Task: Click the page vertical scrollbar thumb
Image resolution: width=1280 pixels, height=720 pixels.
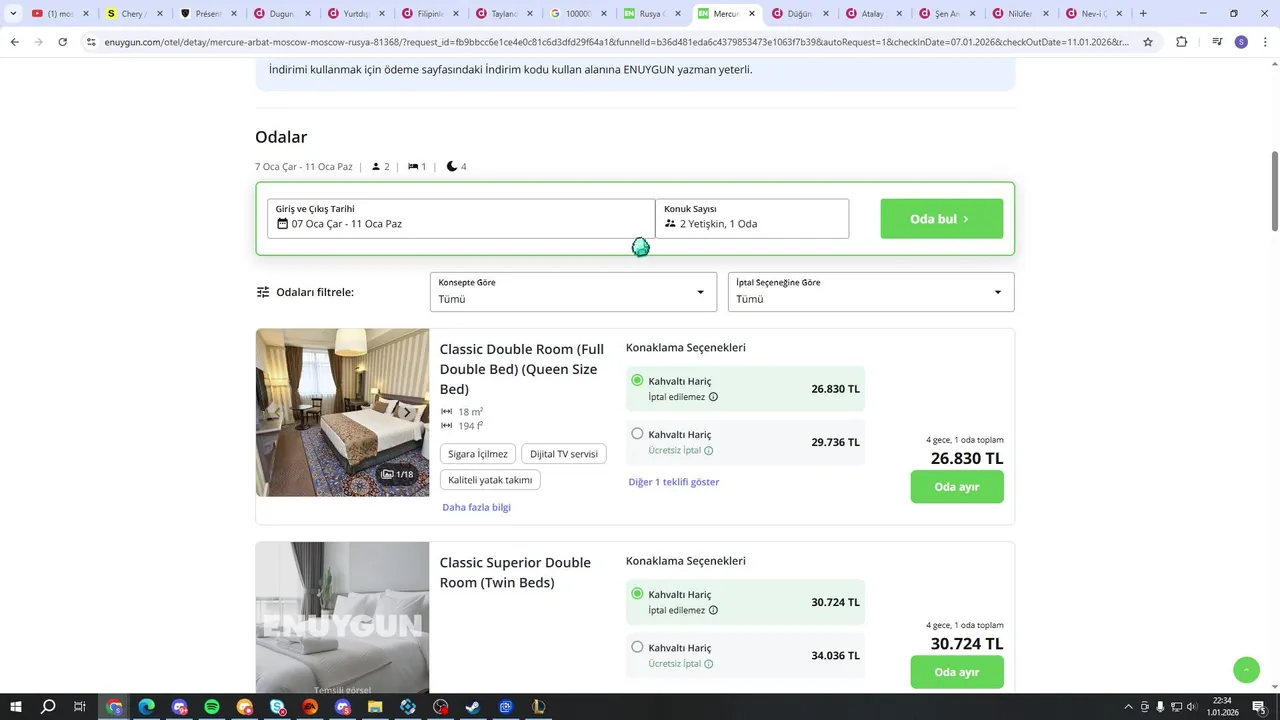Action: pyautogui.click(x=1274, y=191)
